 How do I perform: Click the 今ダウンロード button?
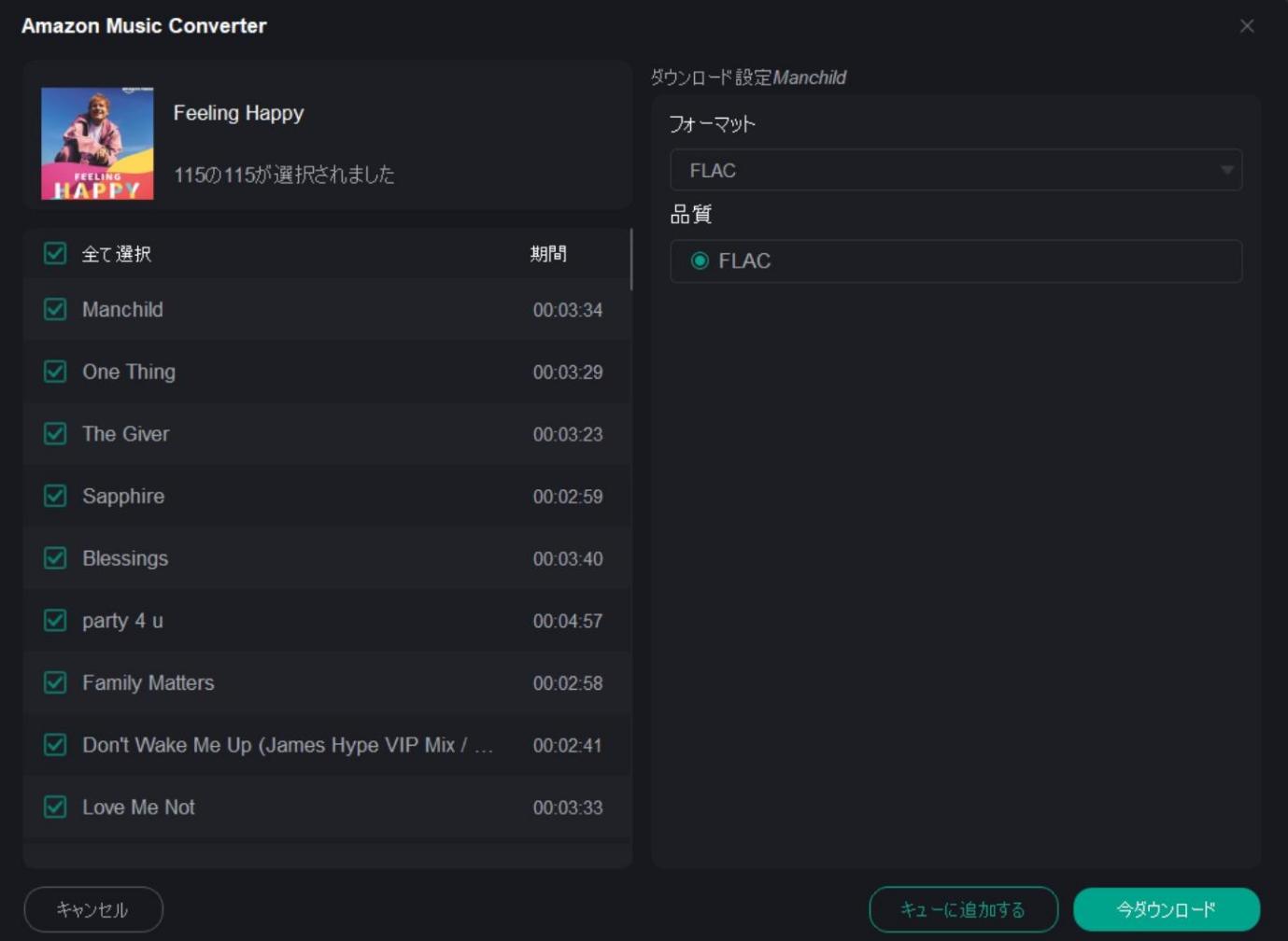point(1167,909)
